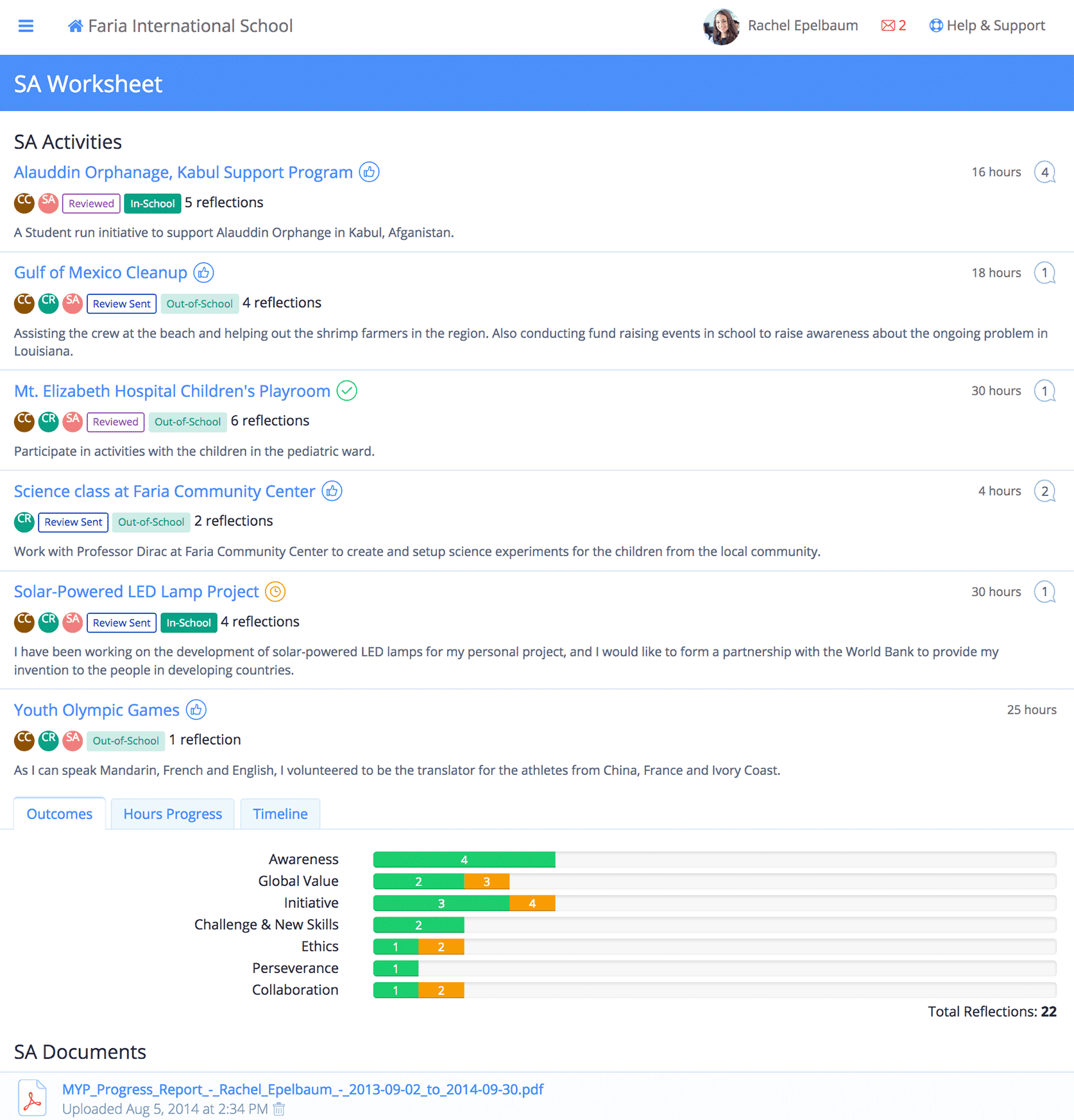Click thumbs-up icon beside Science class title
The width and height of the screenshot is (1074, 1120).
332,491
